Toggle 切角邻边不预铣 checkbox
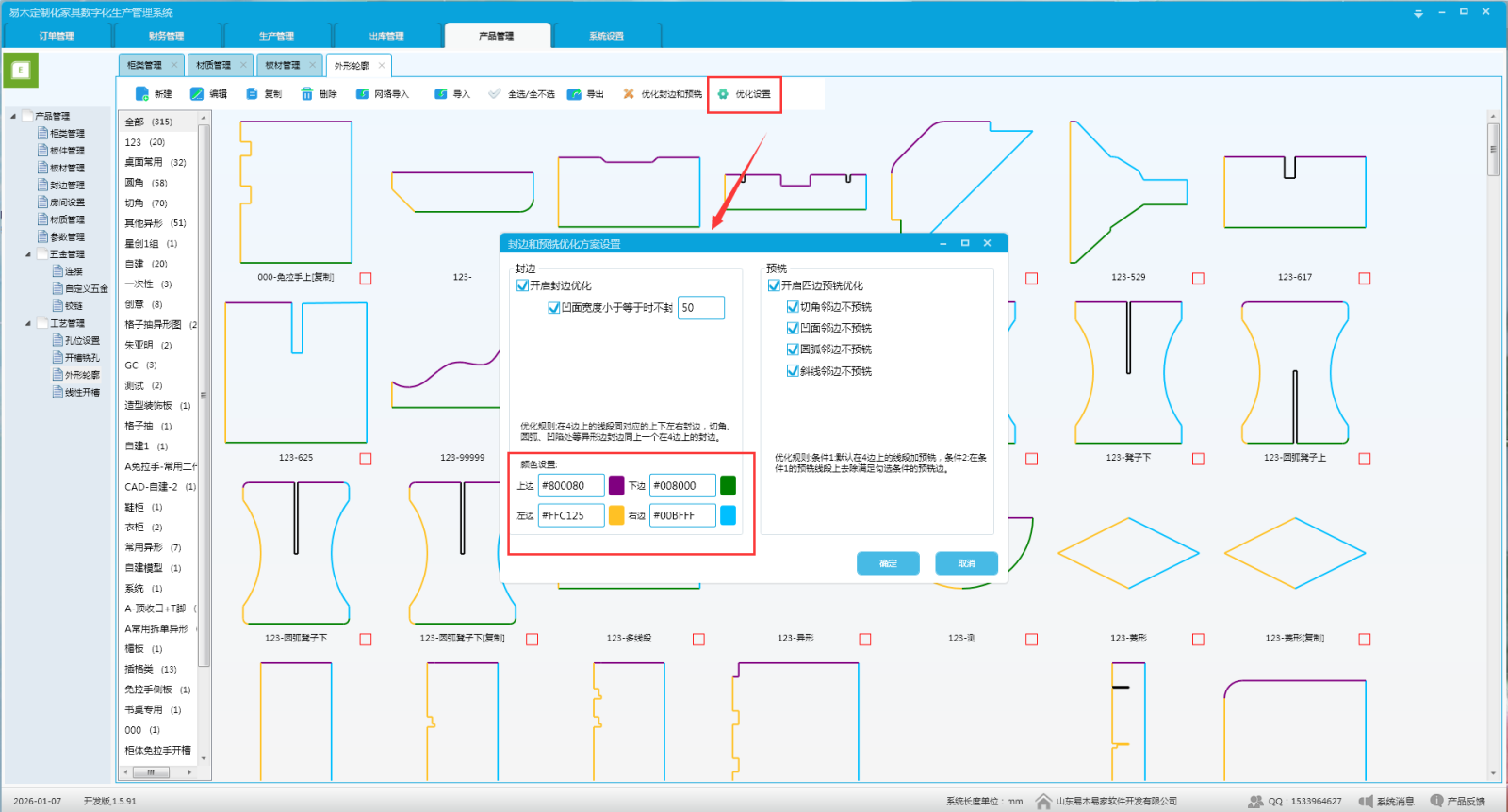The width and height of the screenshot is (1508, 812). pos(793,307)
